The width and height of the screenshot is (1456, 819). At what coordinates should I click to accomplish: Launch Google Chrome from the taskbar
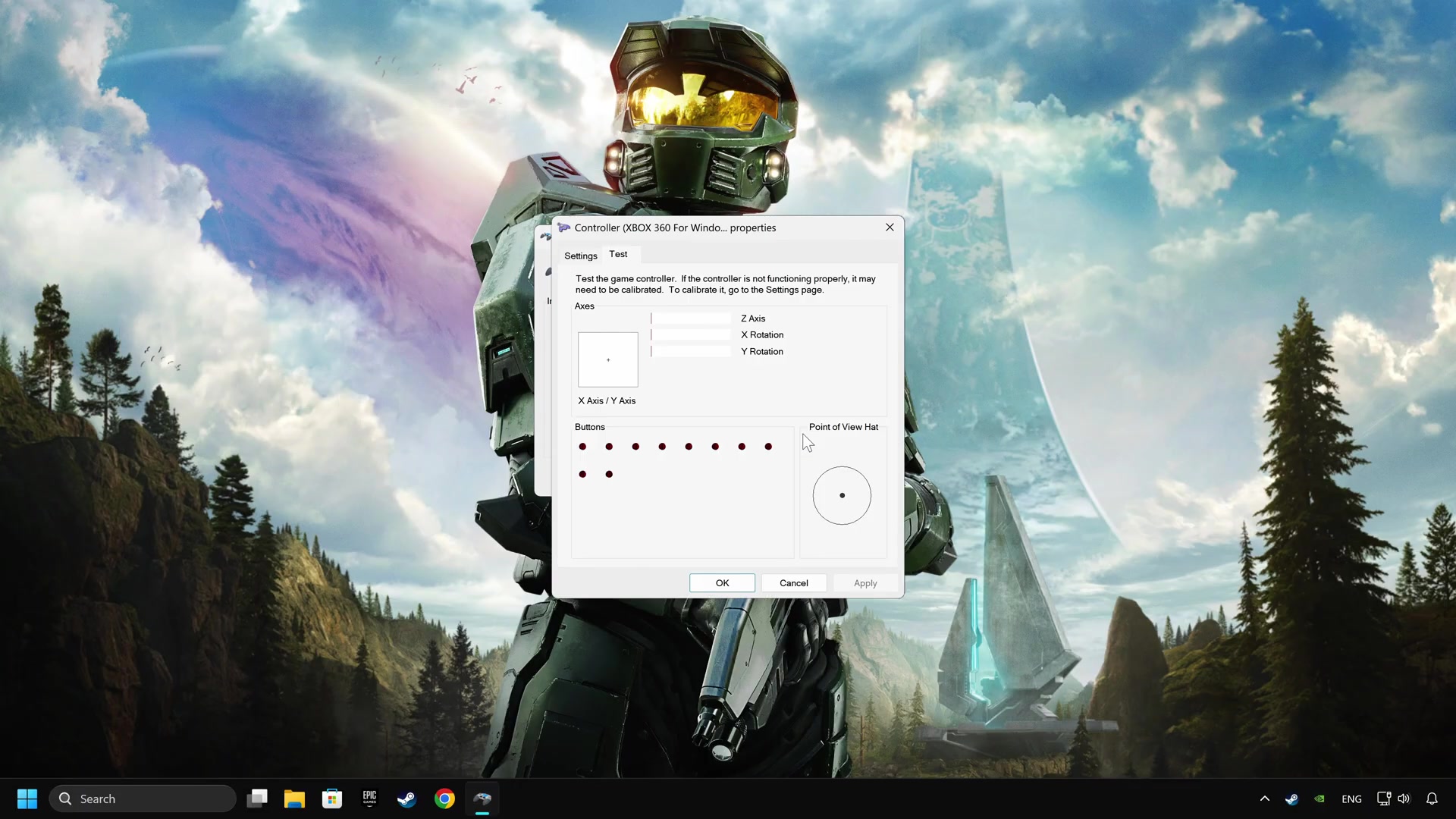coord(444,799)
